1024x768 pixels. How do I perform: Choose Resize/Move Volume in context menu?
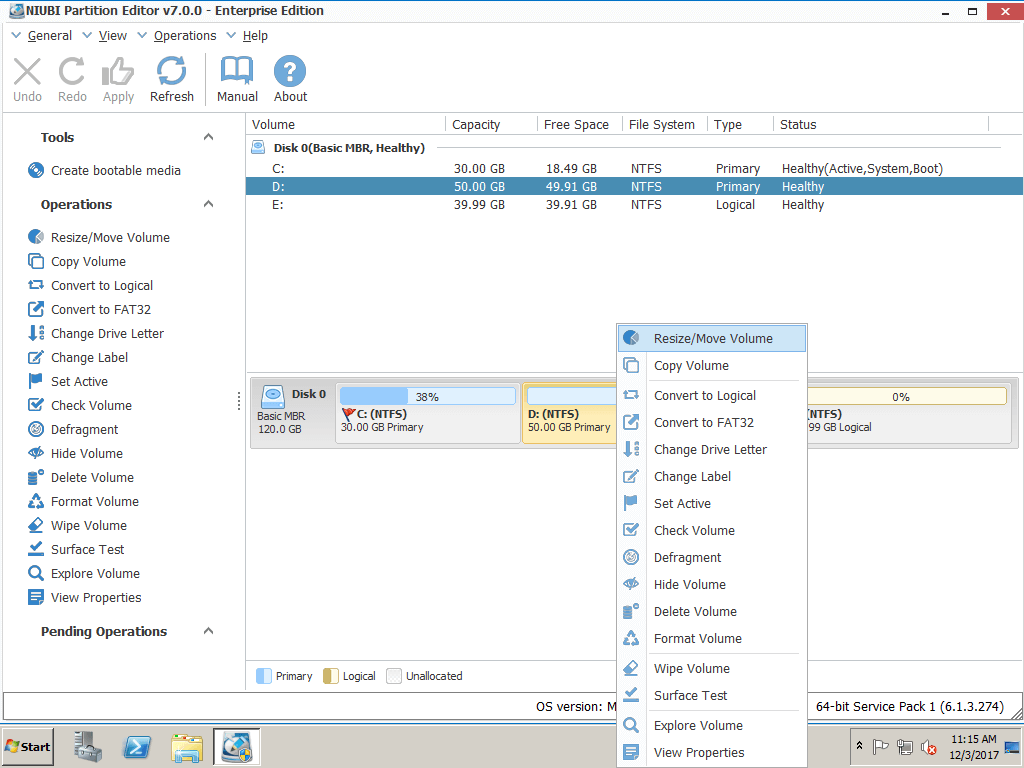[x=712, y=338]
